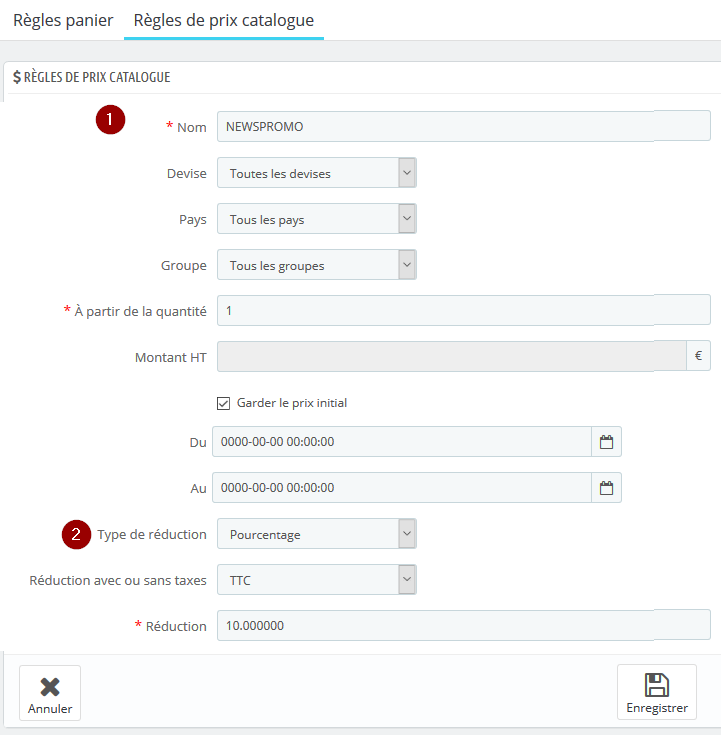
Task: Click the X icon on Annuler
Action: (50, 687)
